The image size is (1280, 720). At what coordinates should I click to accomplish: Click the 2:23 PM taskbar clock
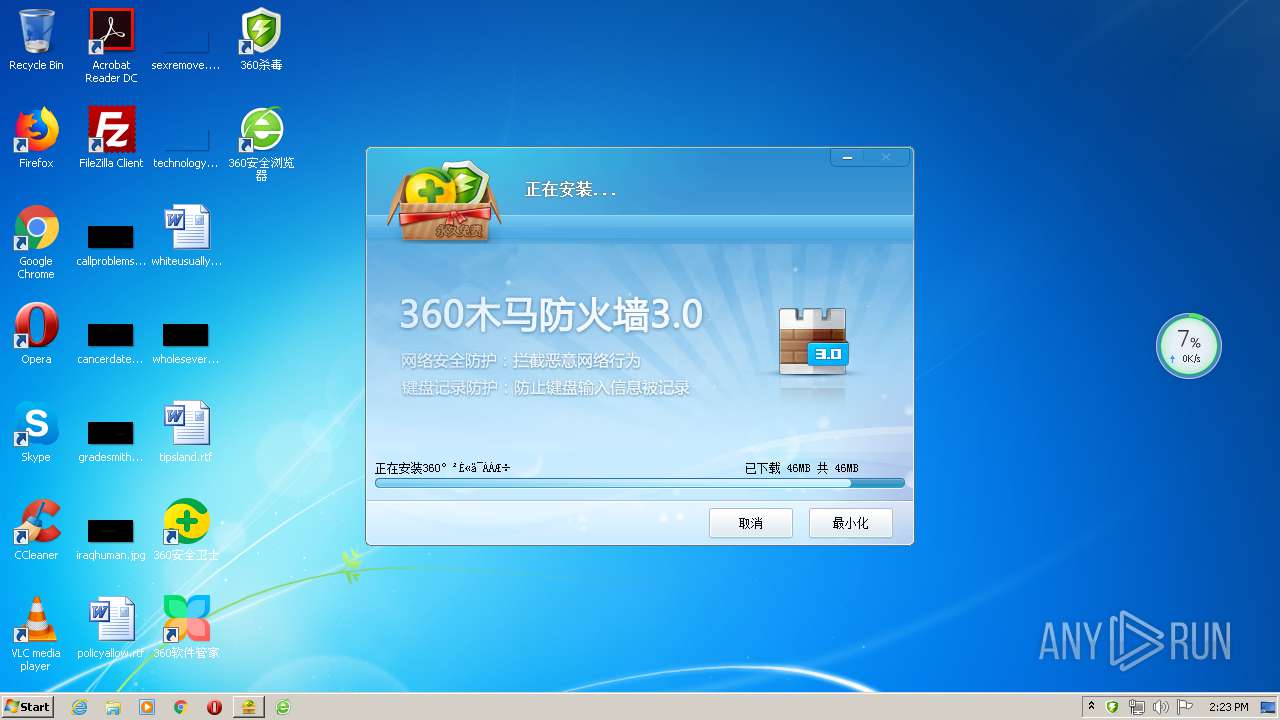tap(1228, 707)
